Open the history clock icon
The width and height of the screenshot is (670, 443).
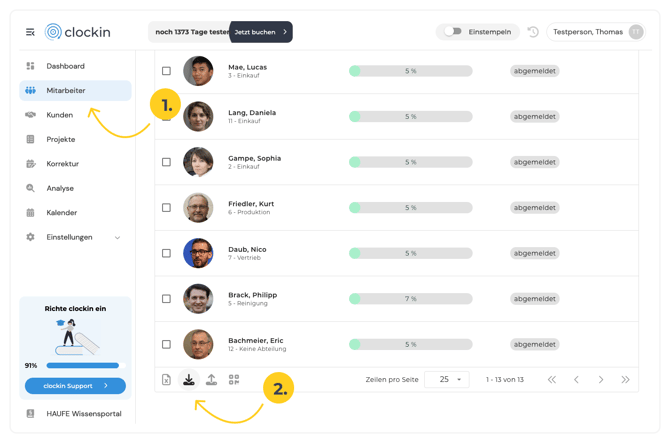coord(533,32)
